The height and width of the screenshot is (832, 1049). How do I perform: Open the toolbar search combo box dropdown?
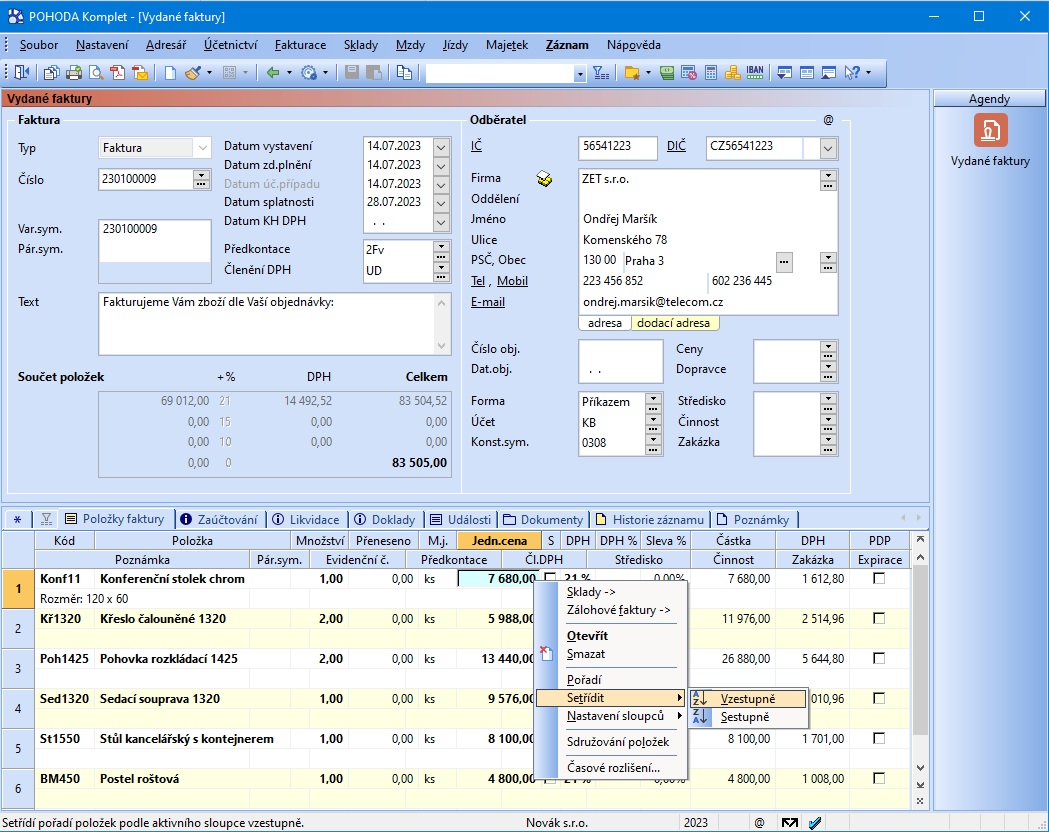click(580, 74)
